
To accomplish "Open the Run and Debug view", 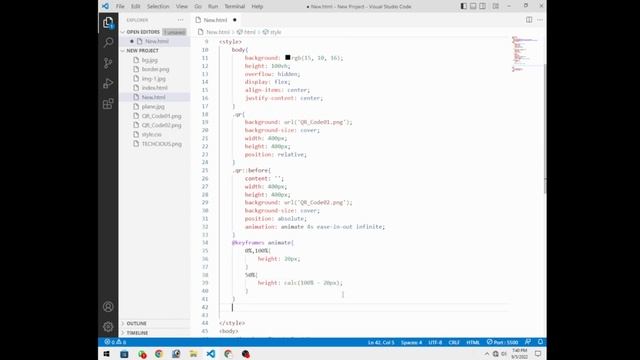I will (108, 83).
